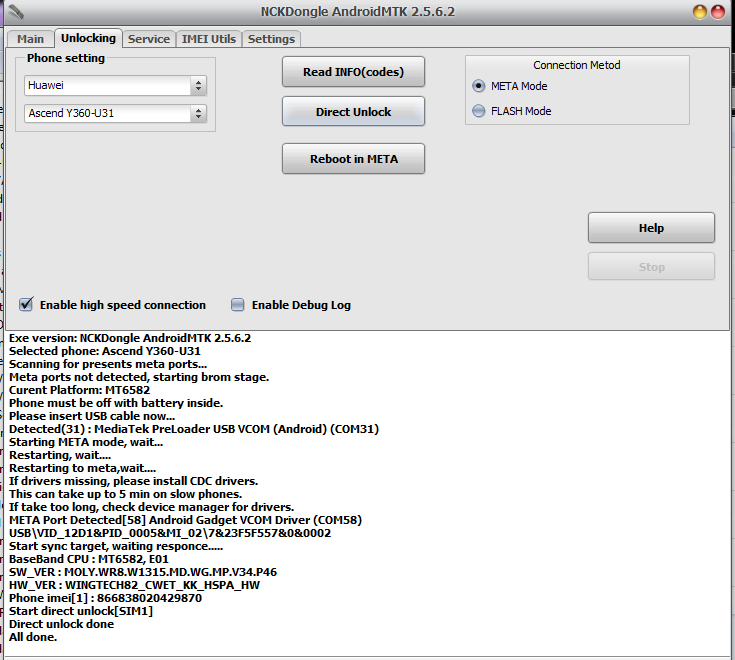The image size is (735, 660).
Task: Go to the IMEI Utils tab
Action: point(209,39)
